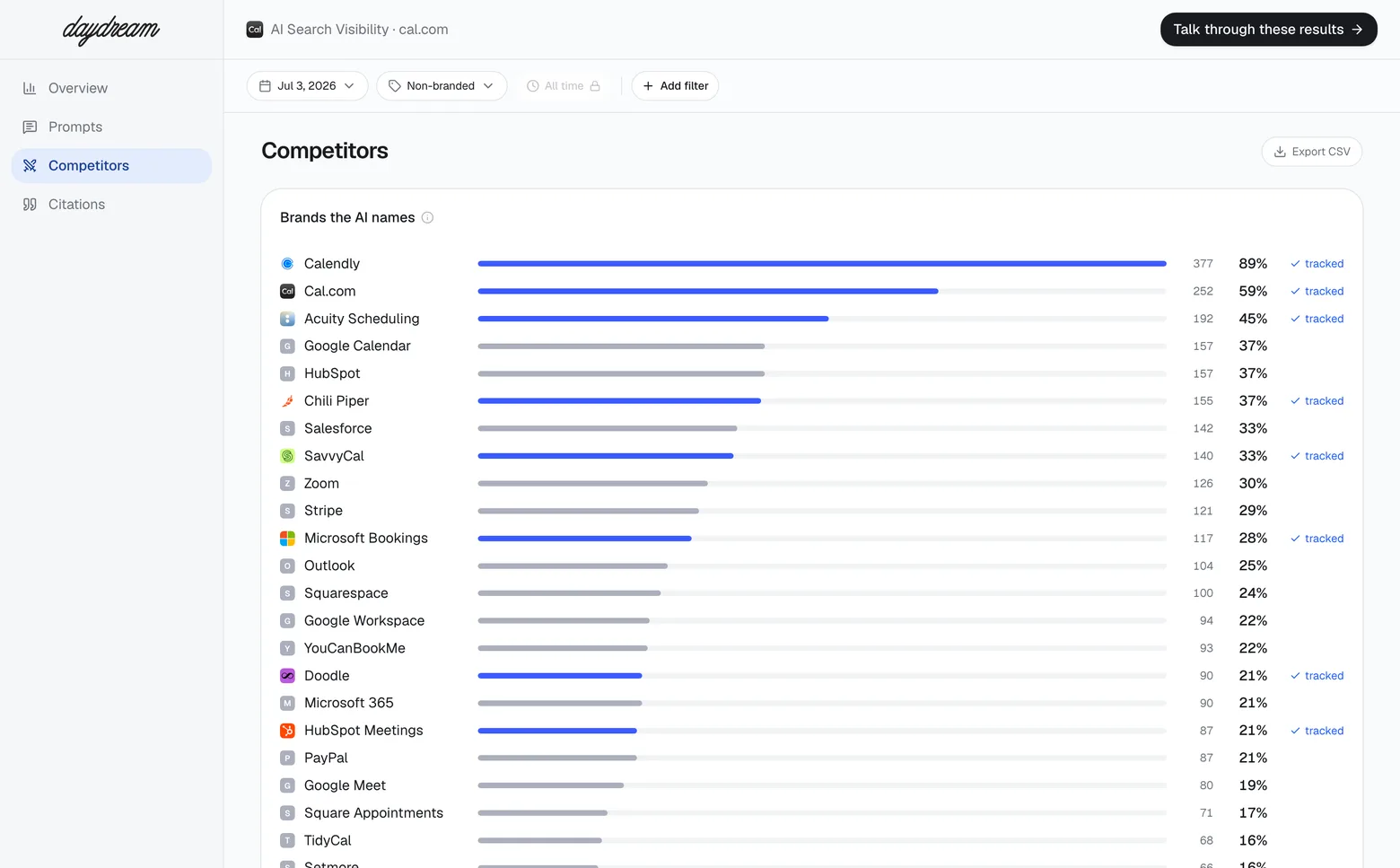Toggle tracked status for Doodle
The height and width of the screenshot is (868, 1400).
click(1317, 676)
